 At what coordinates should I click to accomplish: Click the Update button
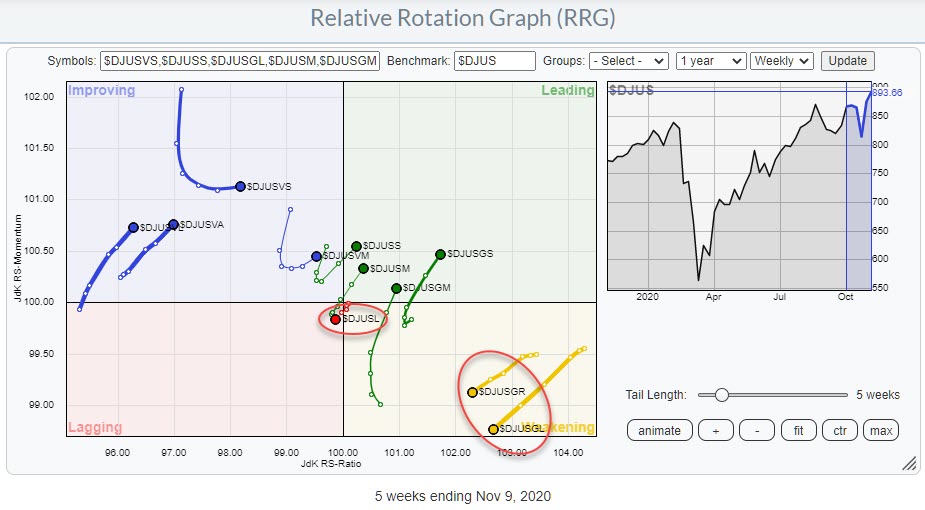click(847, 61)
